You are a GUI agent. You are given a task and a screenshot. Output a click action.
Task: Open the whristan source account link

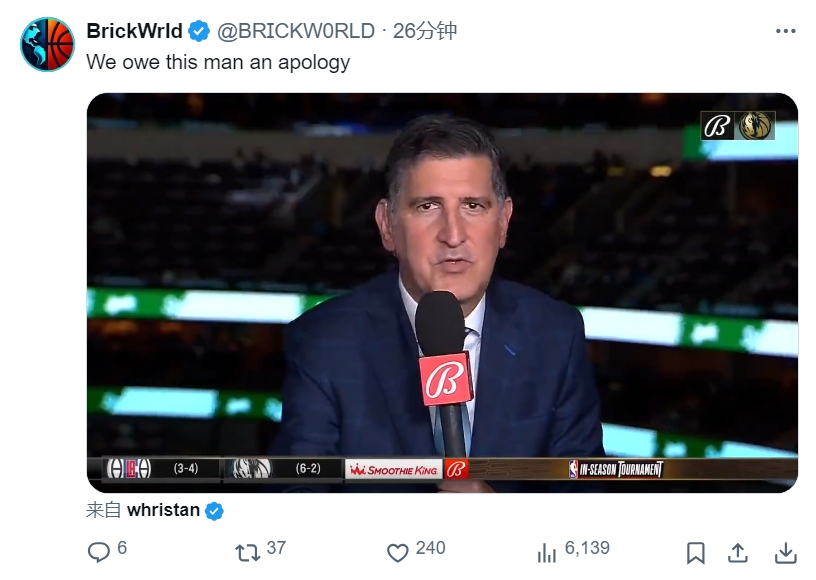click(x=164, y=510)
